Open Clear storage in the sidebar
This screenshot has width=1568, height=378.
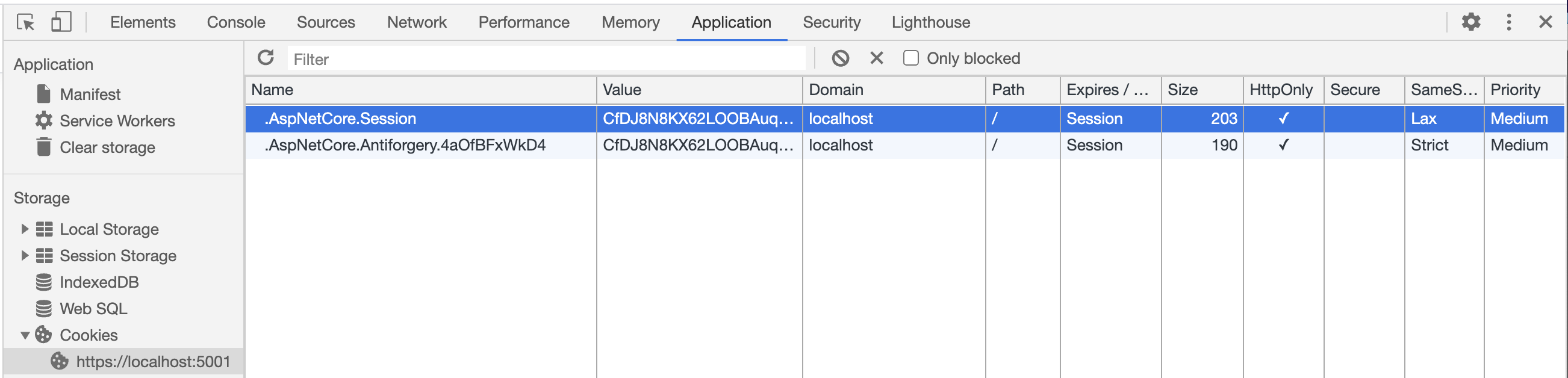[107, 147]
